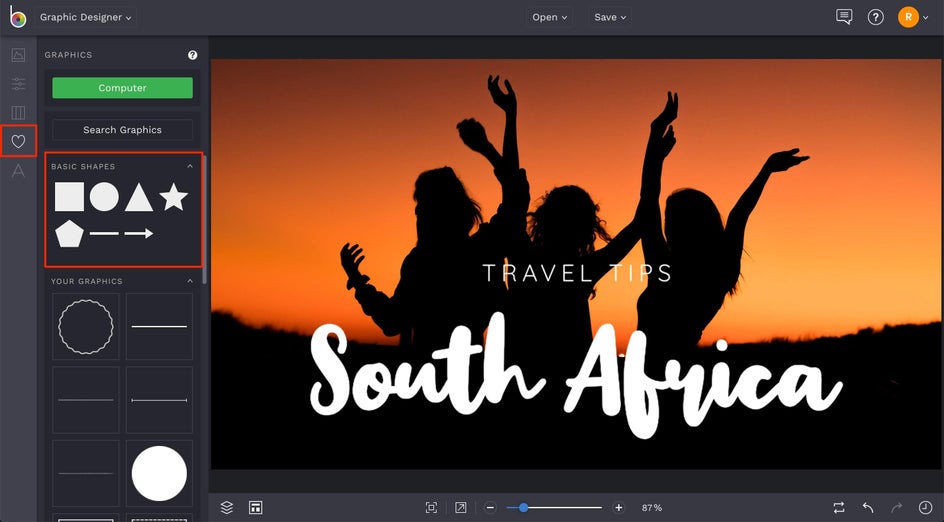Viewport: 944px width, 522px height.
Task: Open the Image Manager sidebar tab
Action: click(19, 55)
